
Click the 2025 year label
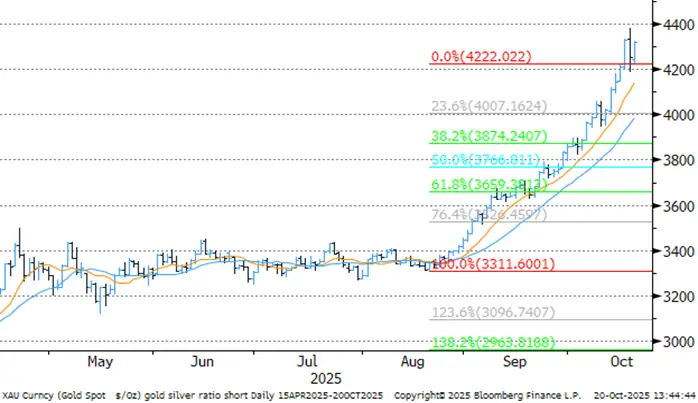pos(322,379)
